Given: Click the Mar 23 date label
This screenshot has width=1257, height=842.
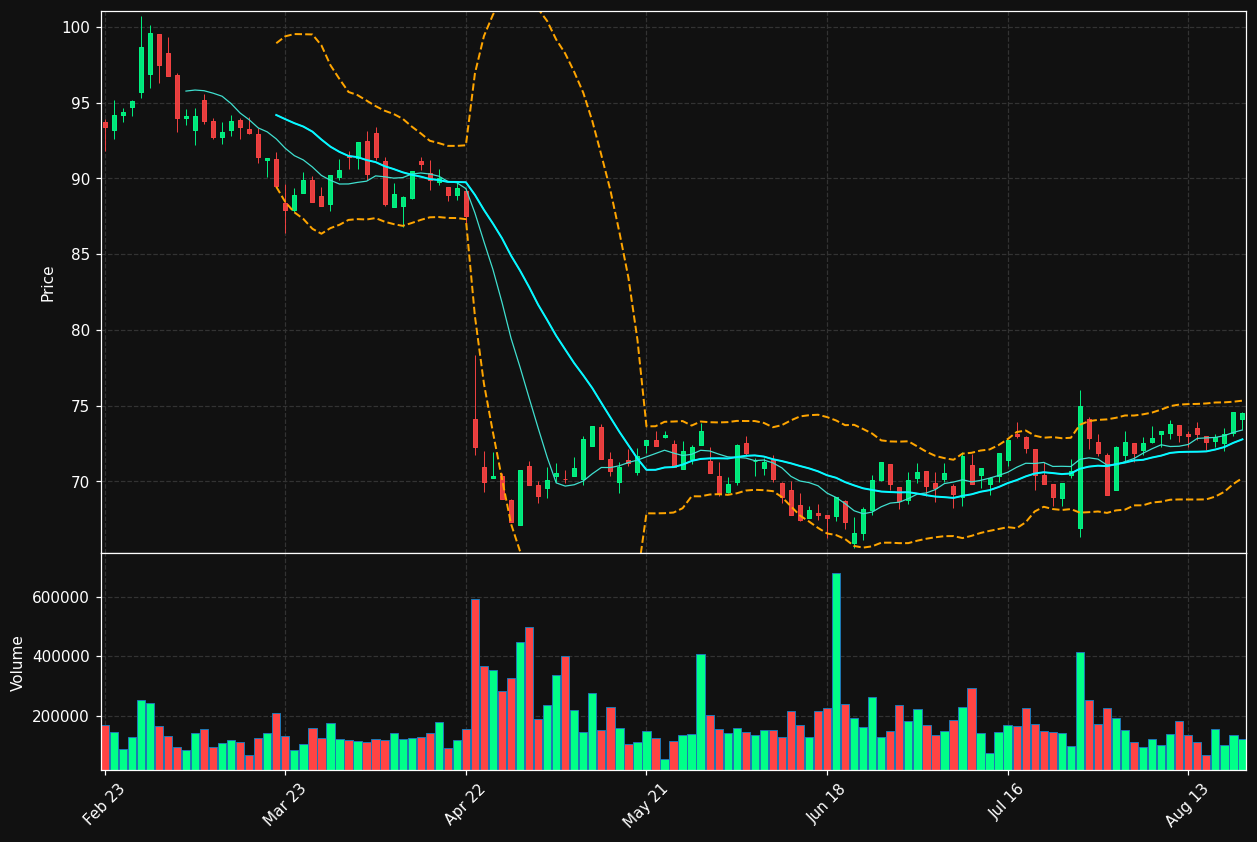Looking at the screenshot, I should coord(284,804).
